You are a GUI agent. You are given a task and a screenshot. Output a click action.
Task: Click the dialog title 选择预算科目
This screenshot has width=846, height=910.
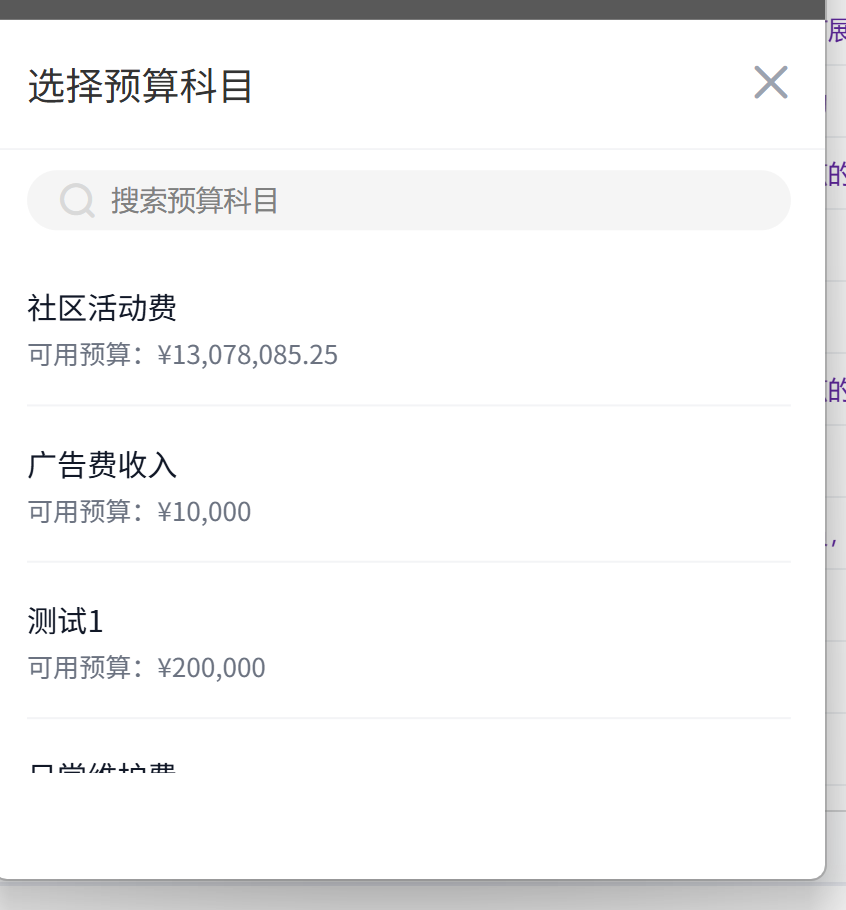tap(140, 87)
